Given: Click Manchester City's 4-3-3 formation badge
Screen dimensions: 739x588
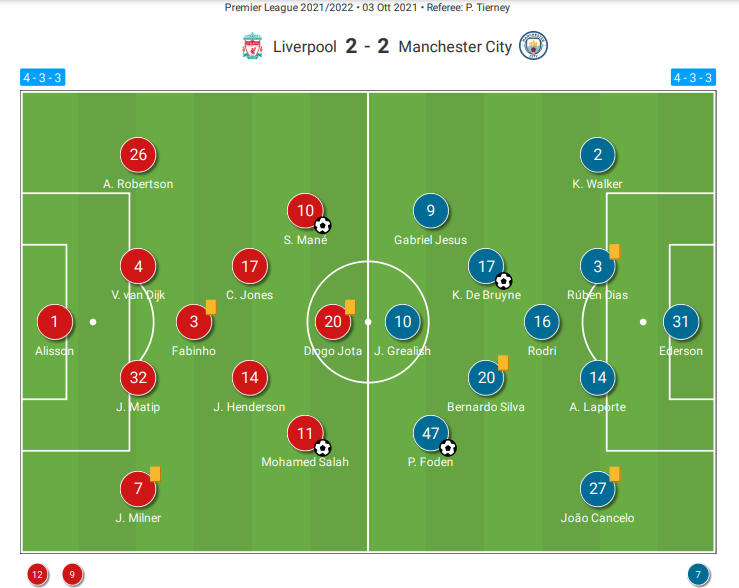Looking at the screenshot, I should pyautogui.click(x=693, y=77).
